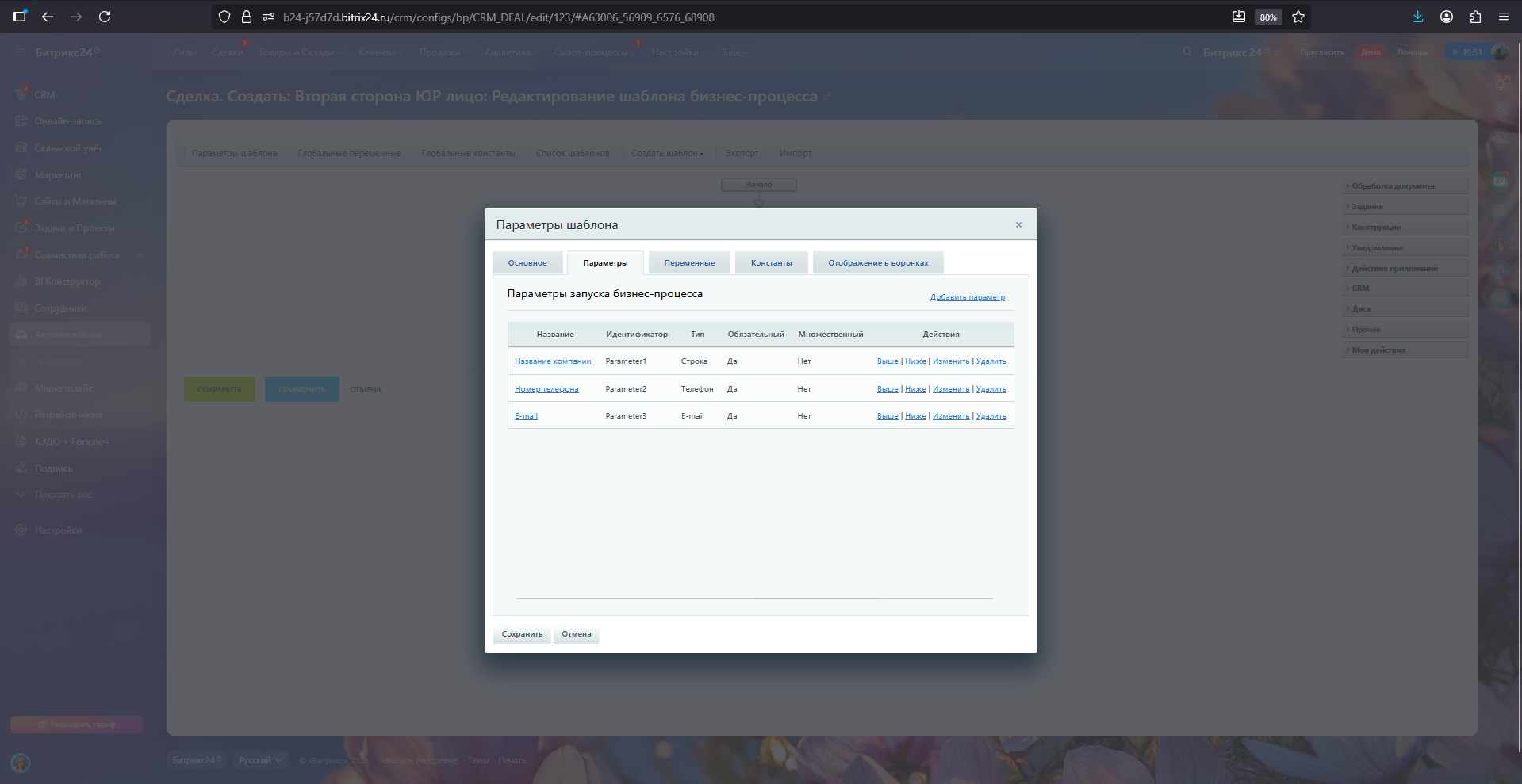View site security via the padlock icon
The width and height of the screenshot is (1522, 784).
click(247, 17)
